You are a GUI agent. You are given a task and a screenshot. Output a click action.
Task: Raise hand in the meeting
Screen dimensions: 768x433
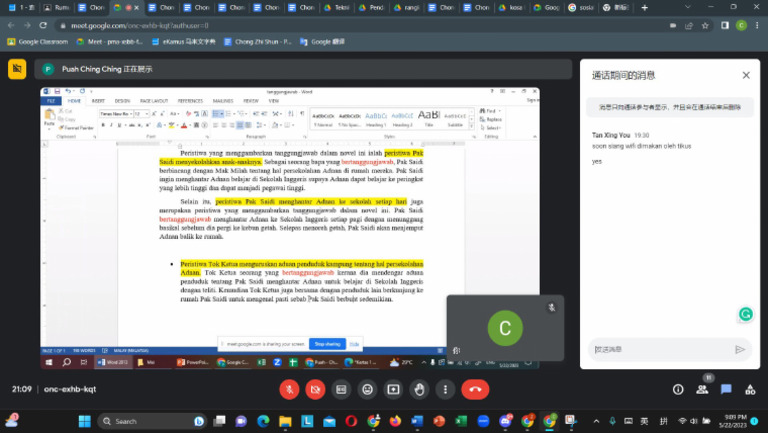click(420, 389)
